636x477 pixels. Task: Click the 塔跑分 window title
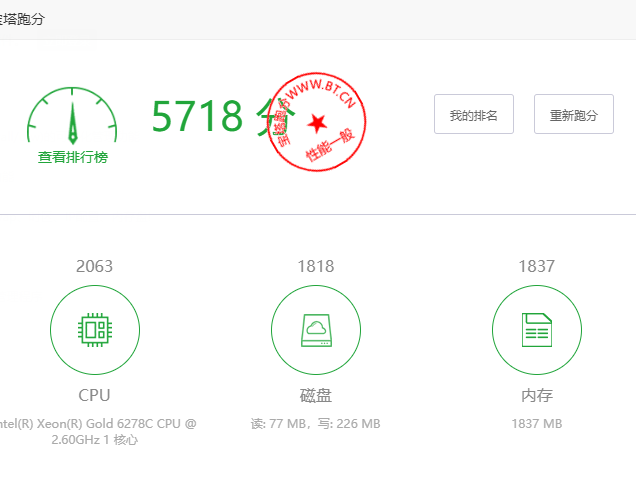tap(22, 19)
